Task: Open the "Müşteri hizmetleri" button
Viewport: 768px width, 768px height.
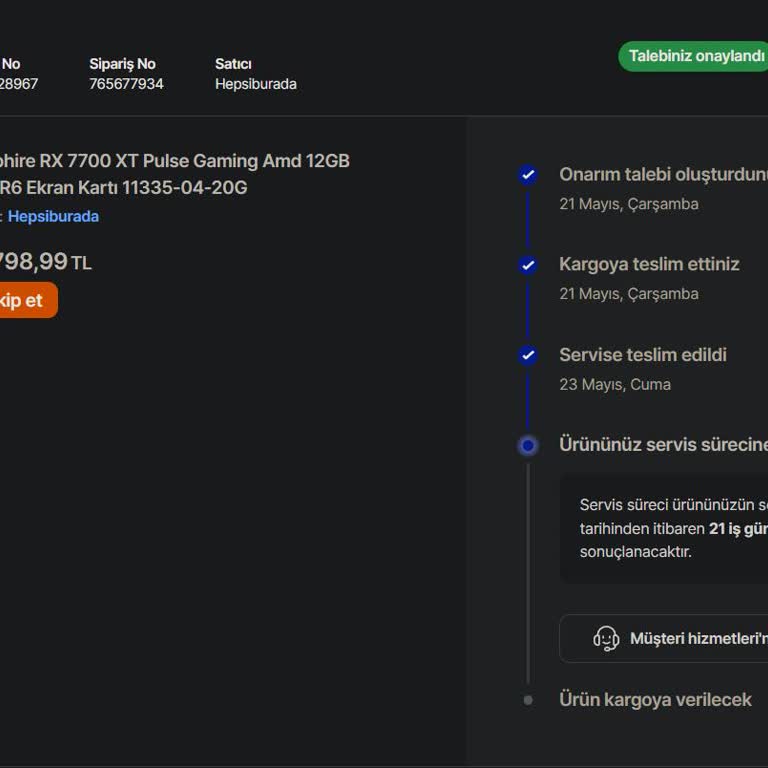Action: [x=690, y=638]
